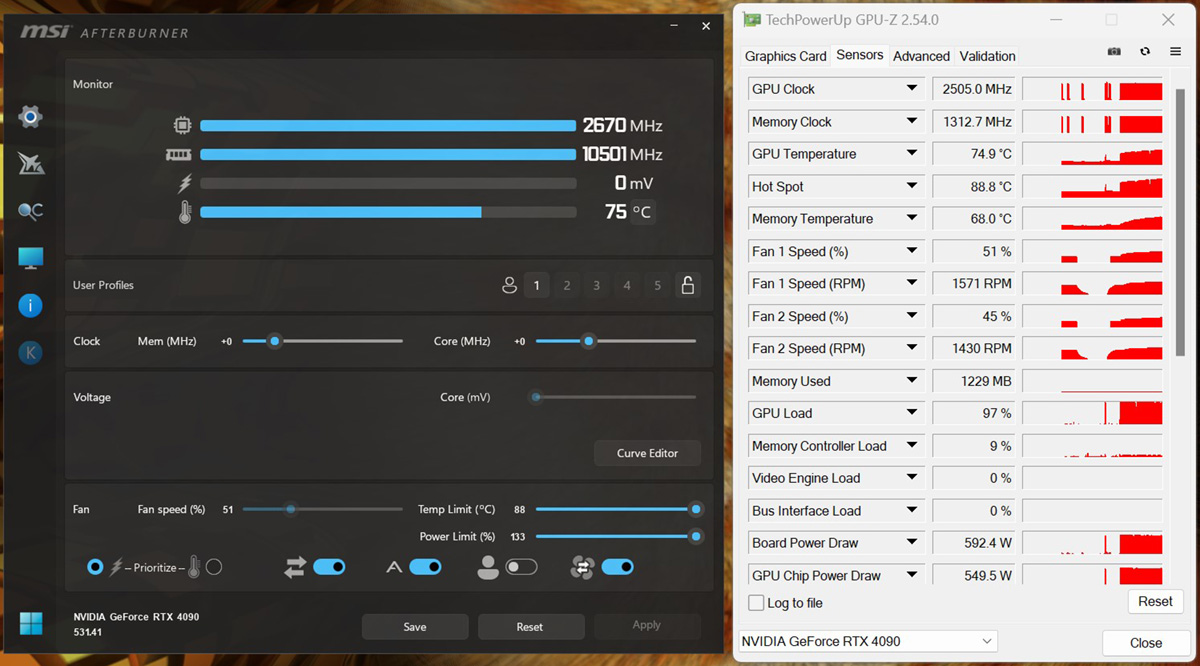
Task: Show the blue information icon in Afterburner
Action: (x=31, y=305)
